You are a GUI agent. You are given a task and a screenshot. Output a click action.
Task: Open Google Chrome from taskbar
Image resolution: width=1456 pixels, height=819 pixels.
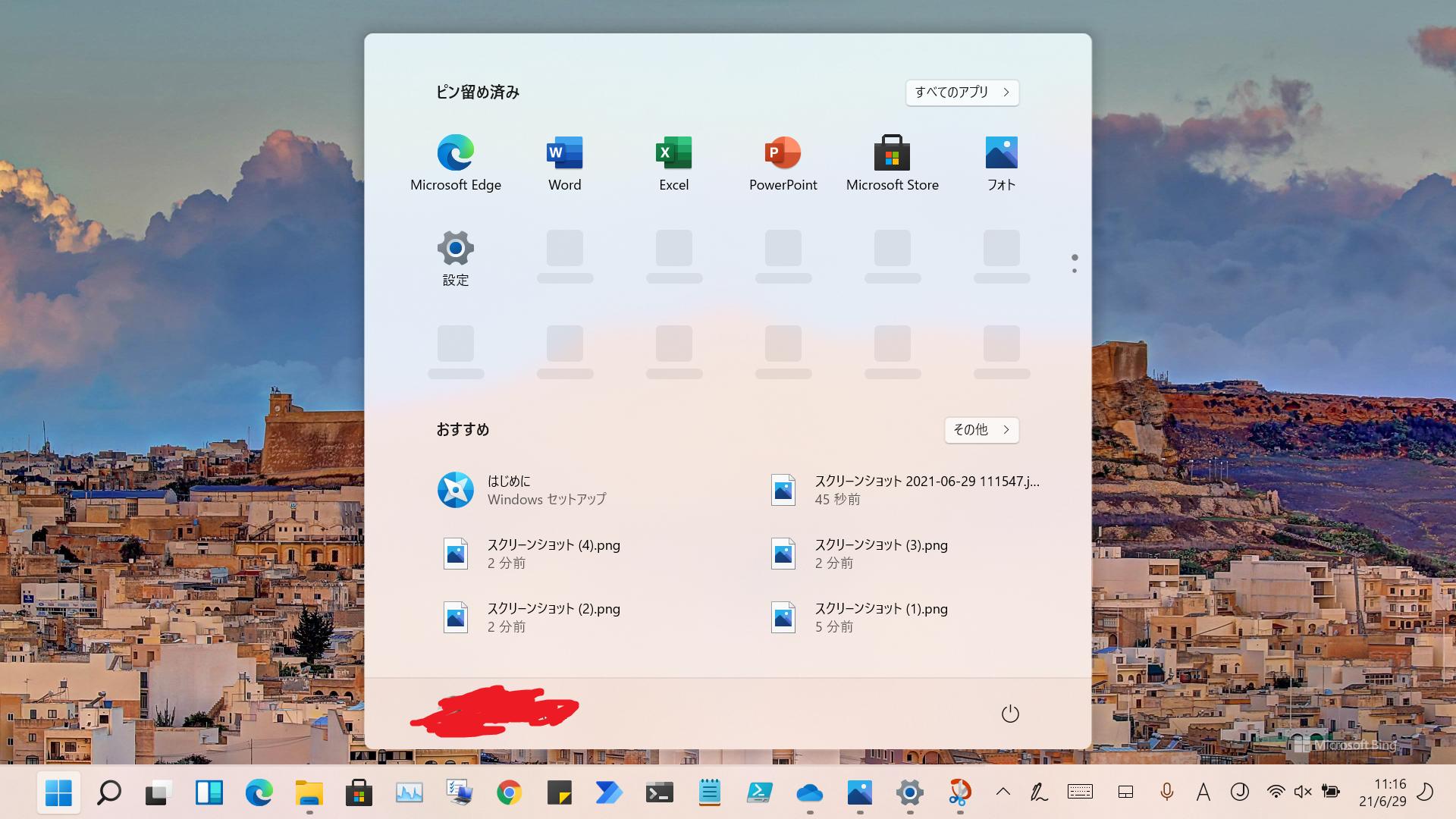pyautogui.click(x=509, y=793)
